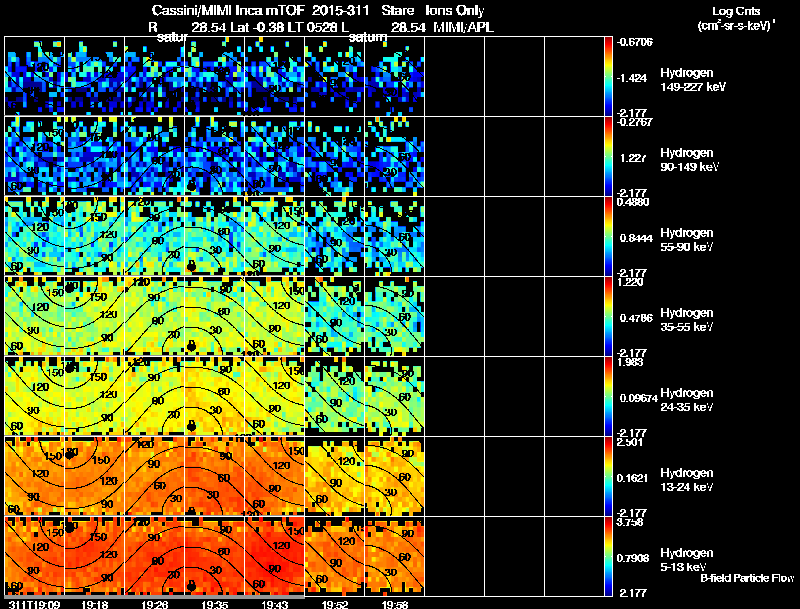
Task: Click the 19:26 image in the 55-90 keV row
Action: [x=155, y=236]
